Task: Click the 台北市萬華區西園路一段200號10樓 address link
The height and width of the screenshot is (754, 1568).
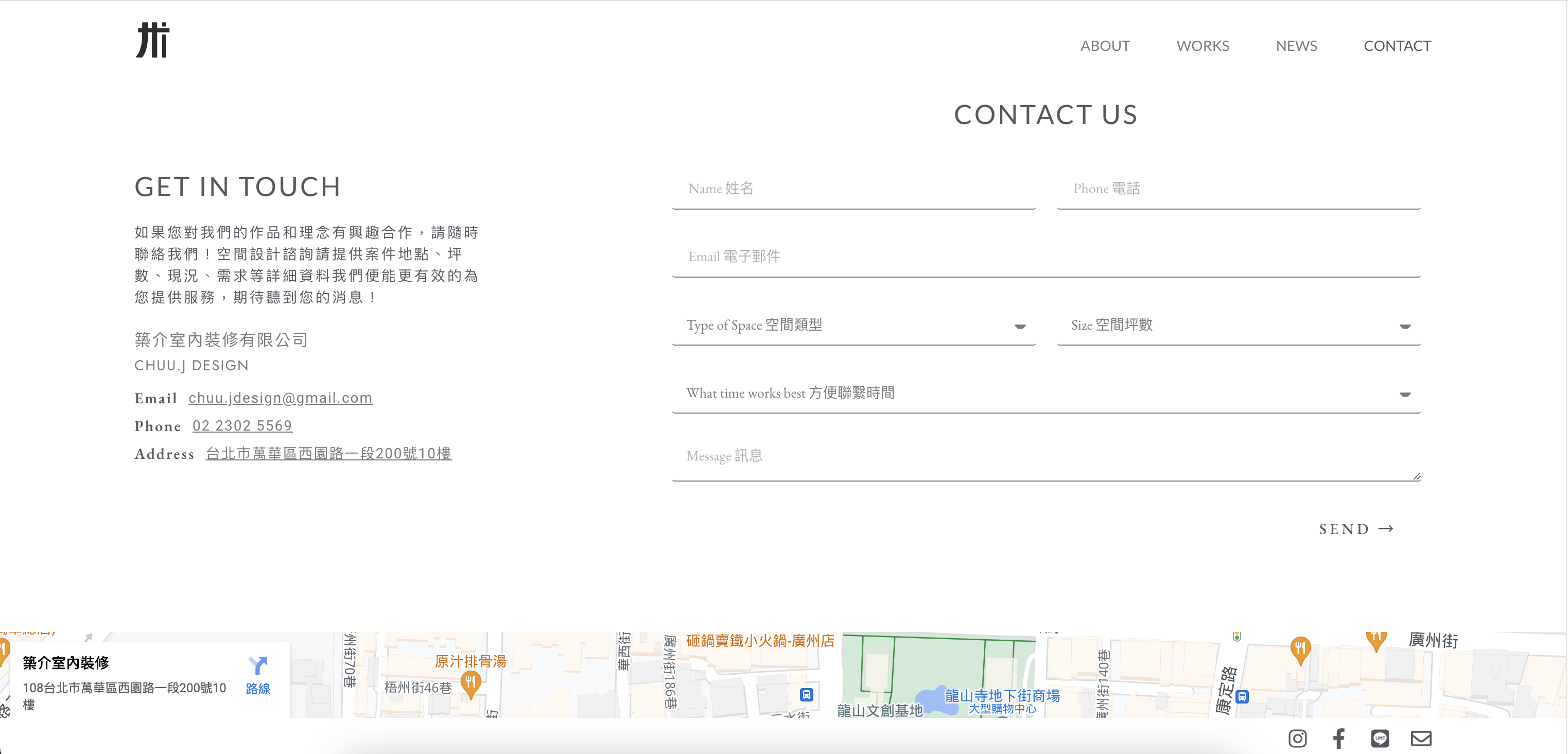Action: [x=329, y=454]
